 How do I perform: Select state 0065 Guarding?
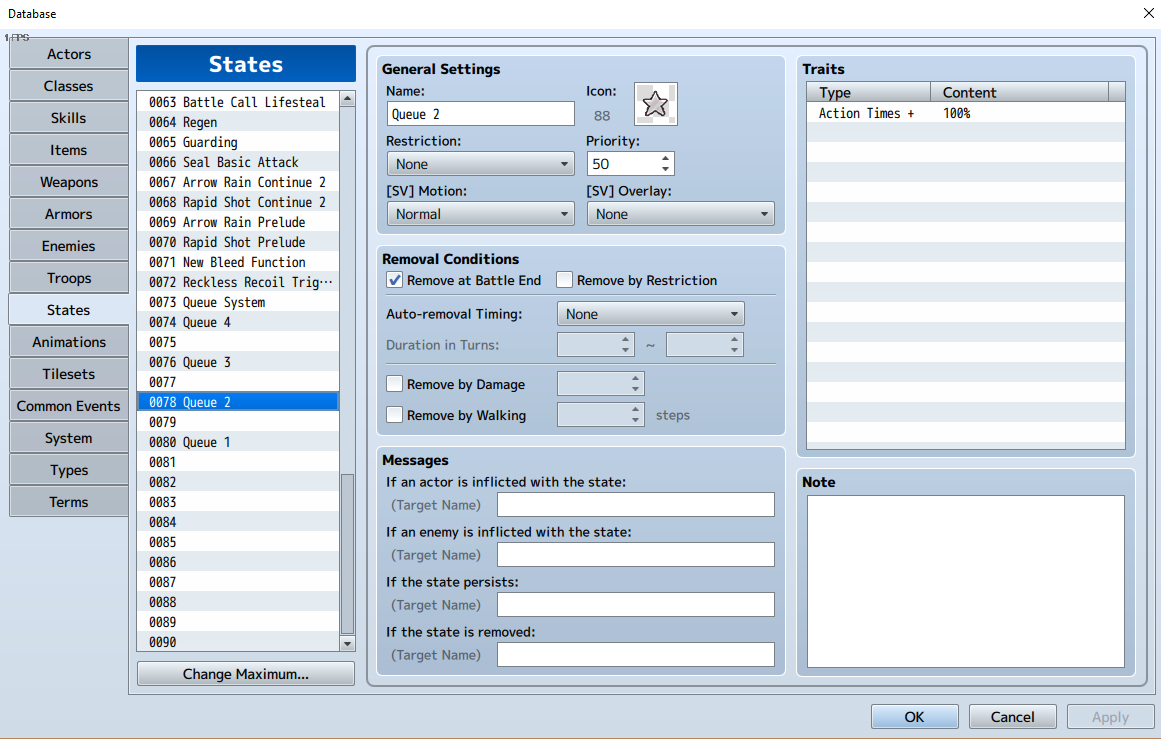point(238,142)
